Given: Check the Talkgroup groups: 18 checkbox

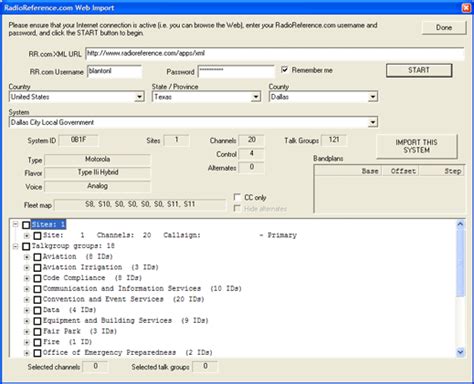Looking at the screenshot, I should pos(26,246).
